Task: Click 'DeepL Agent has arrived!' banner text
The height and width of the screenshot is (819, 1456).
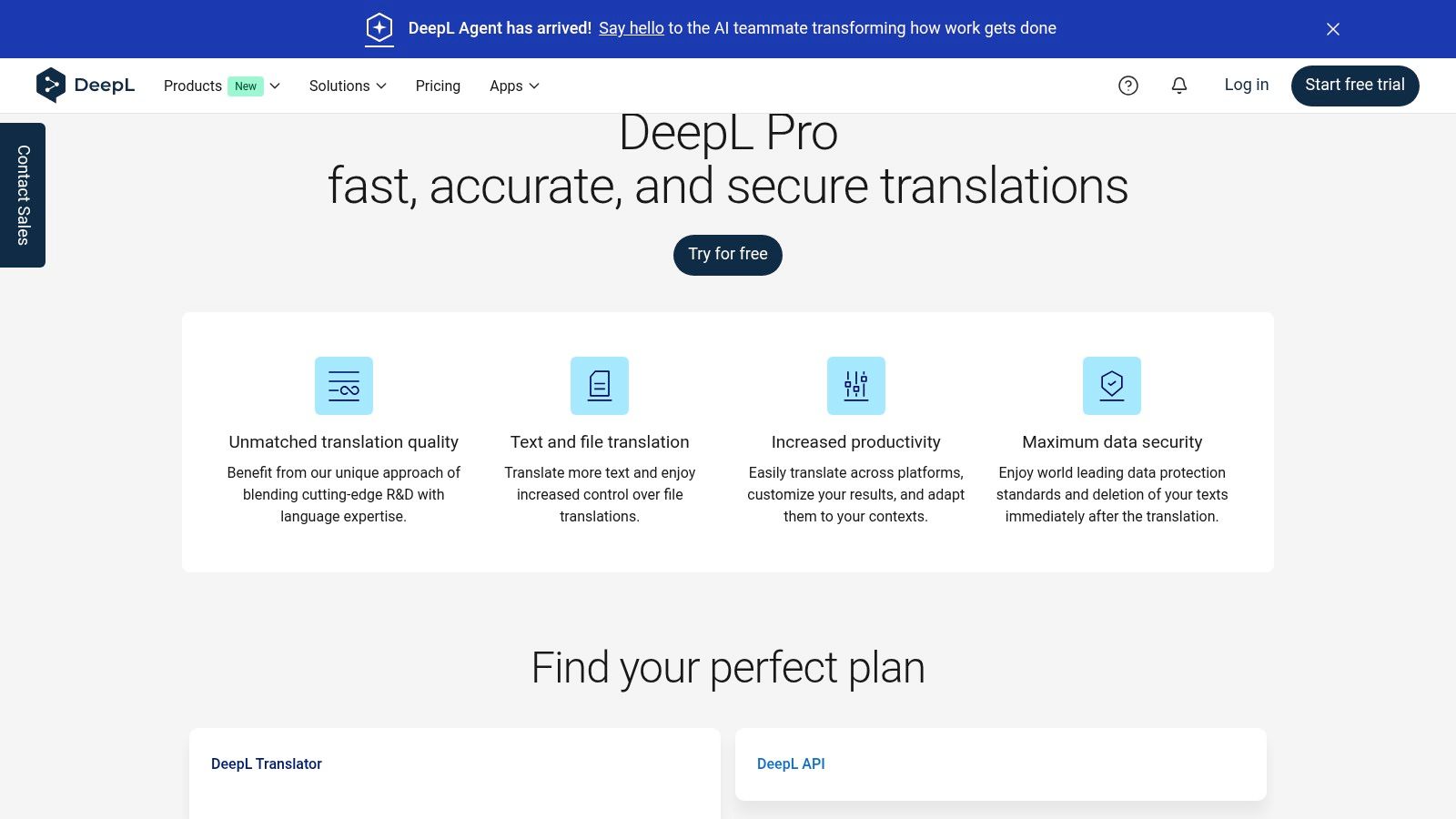Action: tap(500, 28)
